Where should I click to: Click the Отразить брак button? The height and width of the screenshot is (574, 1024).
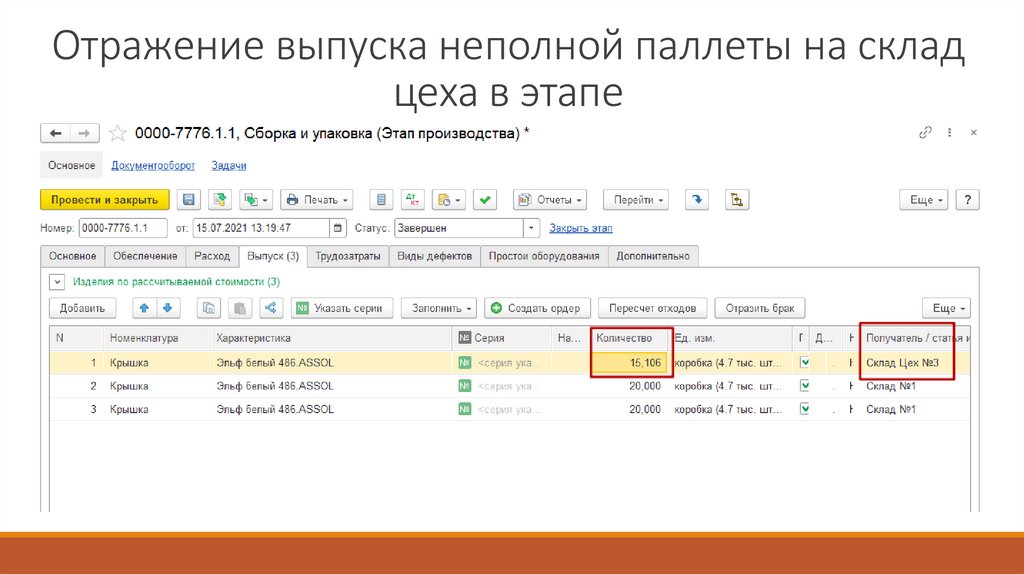click(x=760, y=308)
